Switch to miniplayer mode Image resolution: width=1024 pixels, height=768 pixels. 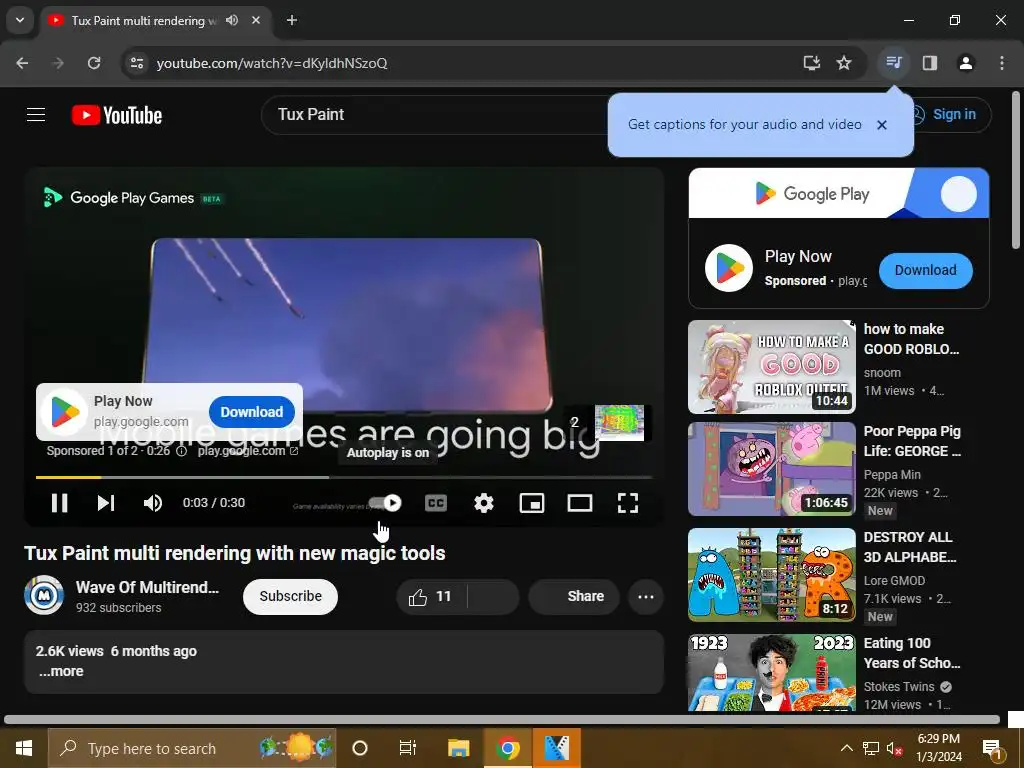pos(532,503)
